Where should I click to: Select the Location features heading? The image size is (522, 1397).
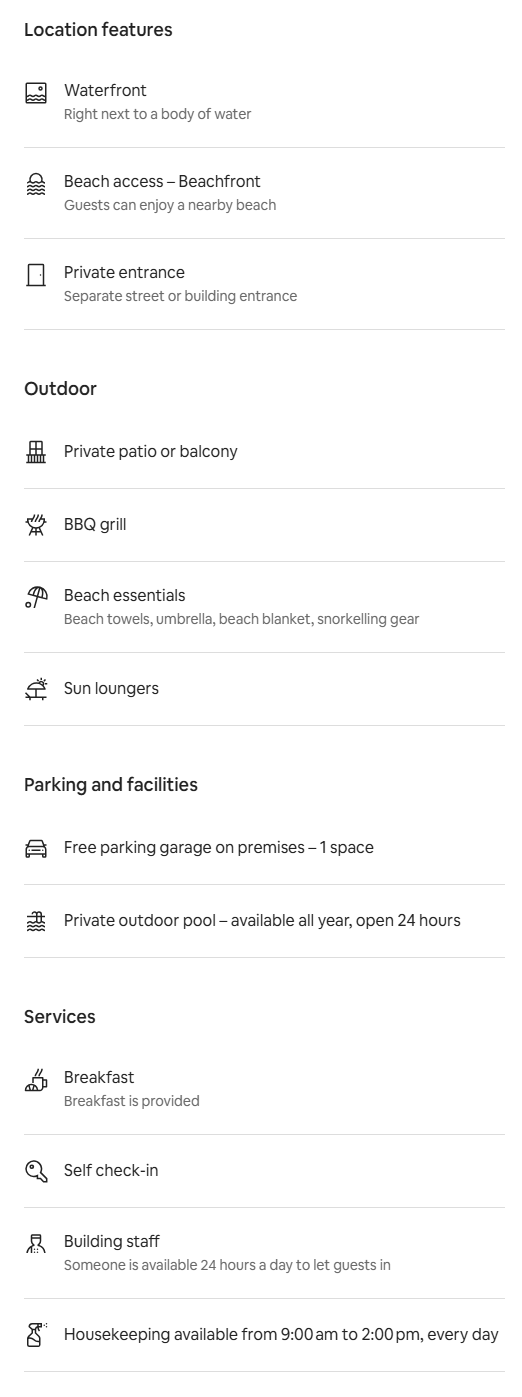point(98,30)
